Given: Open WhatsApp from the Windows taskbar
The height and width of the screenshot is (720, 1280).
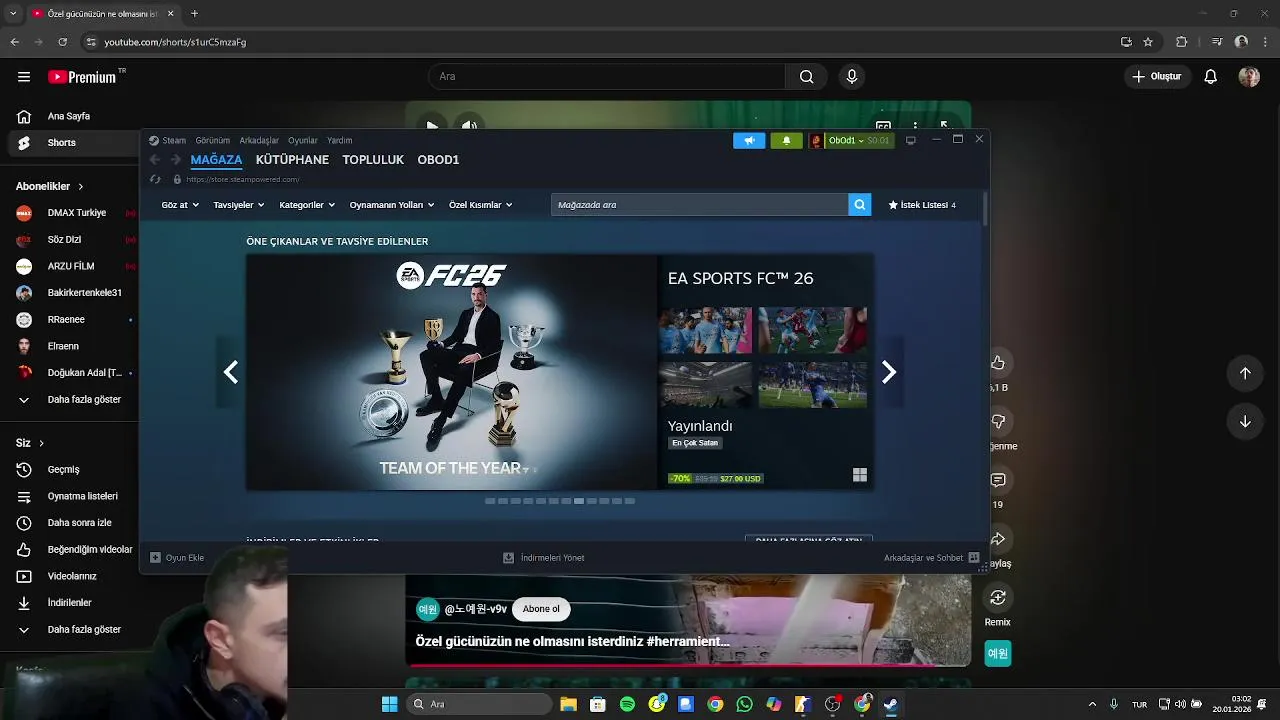Looking at the screenshot, I should coord(744,704).
